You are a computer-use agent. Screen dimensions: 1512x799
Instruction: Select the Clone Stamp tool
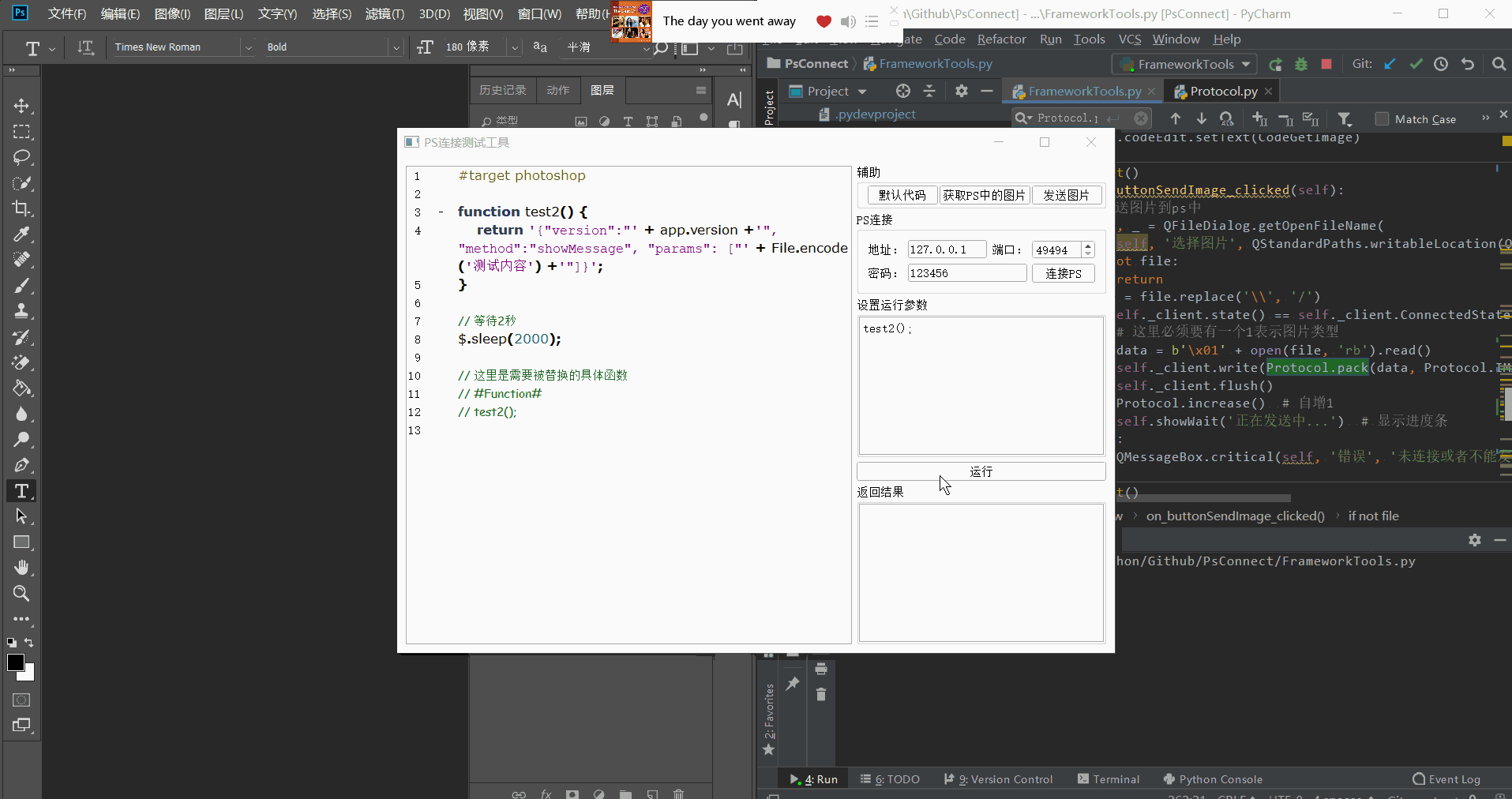click(21, 311)
